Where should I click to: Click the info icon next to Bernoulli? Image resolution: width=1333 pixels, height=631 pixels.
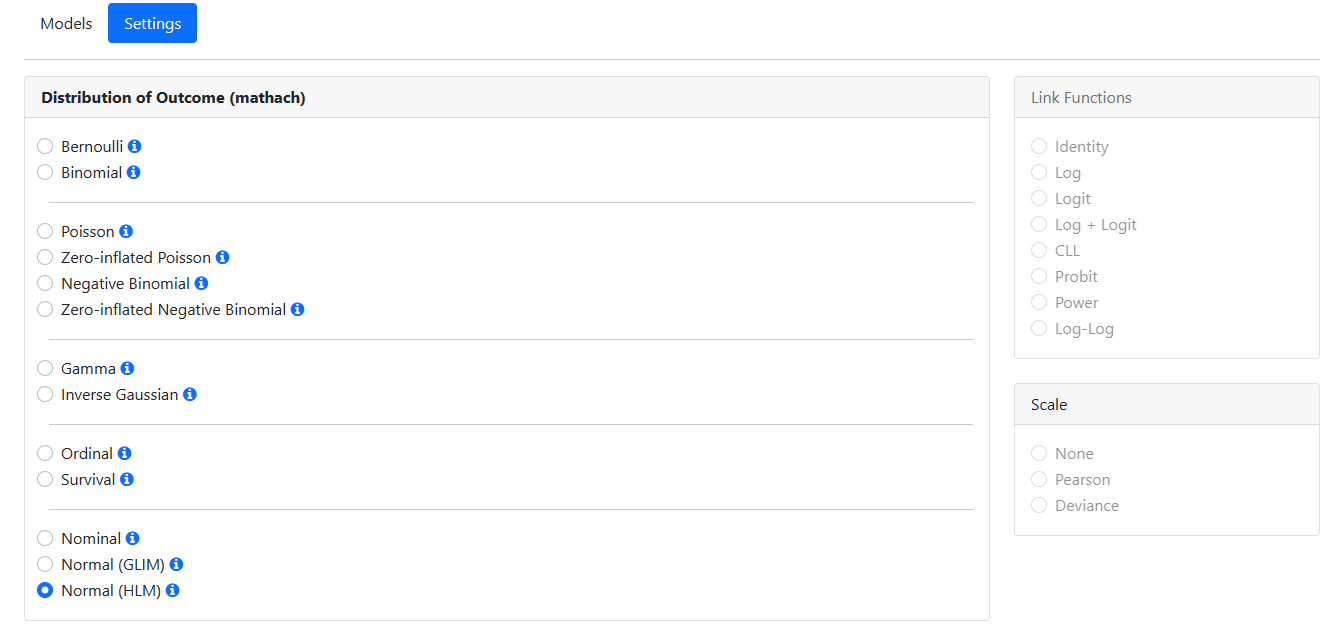(x=135, y=147)
